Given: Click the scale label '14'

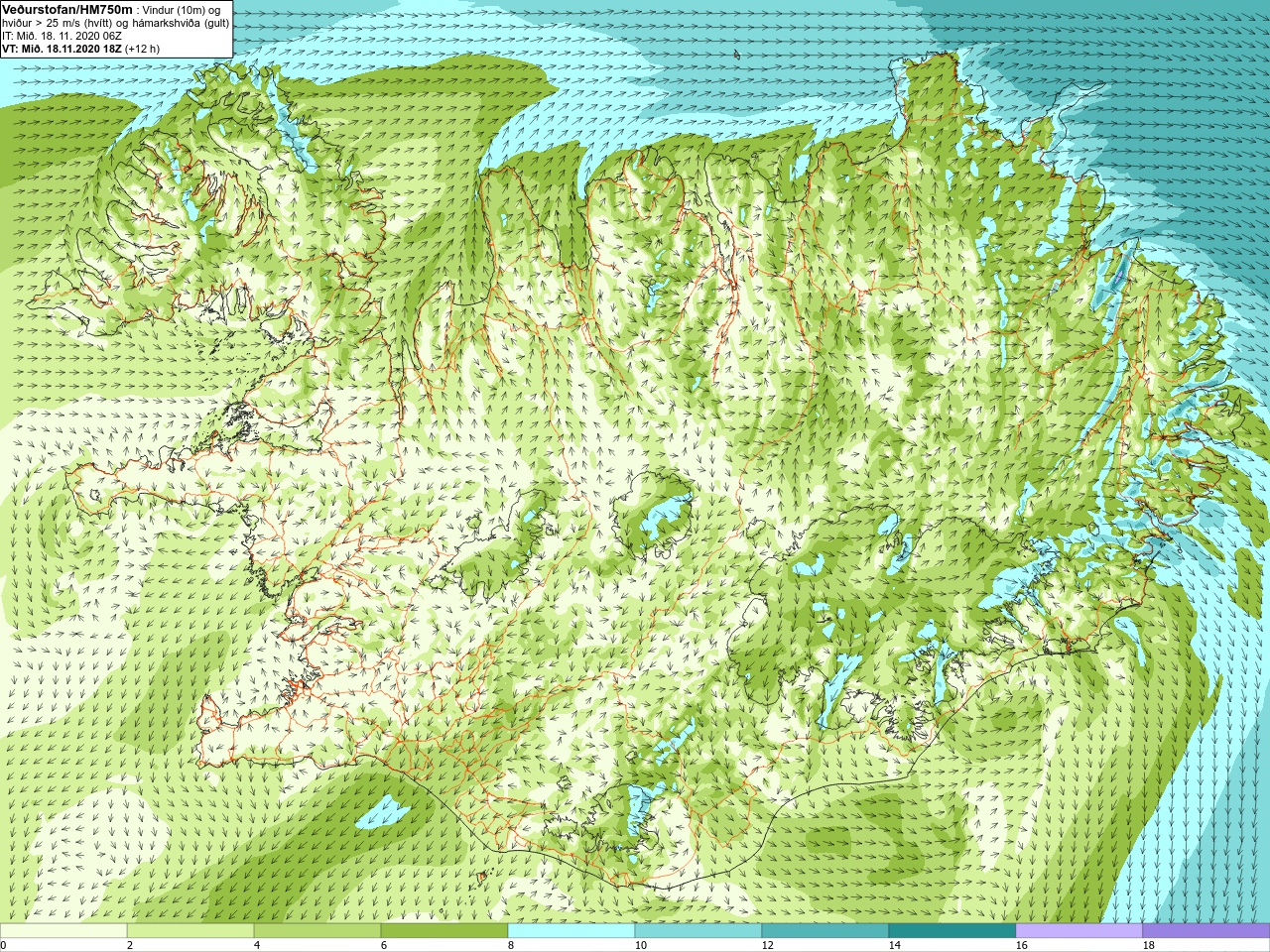Looking at the screenshot, I should (x=895, y=946).
